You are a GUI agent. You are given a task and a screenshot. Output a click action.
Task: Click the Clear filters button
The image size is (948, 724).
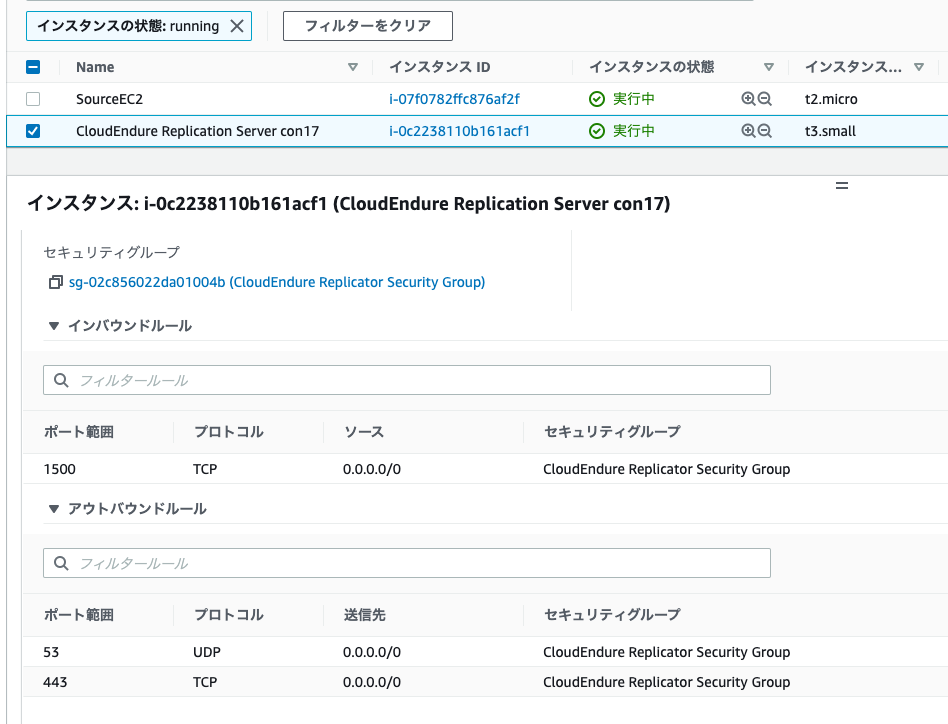[368, 26]
